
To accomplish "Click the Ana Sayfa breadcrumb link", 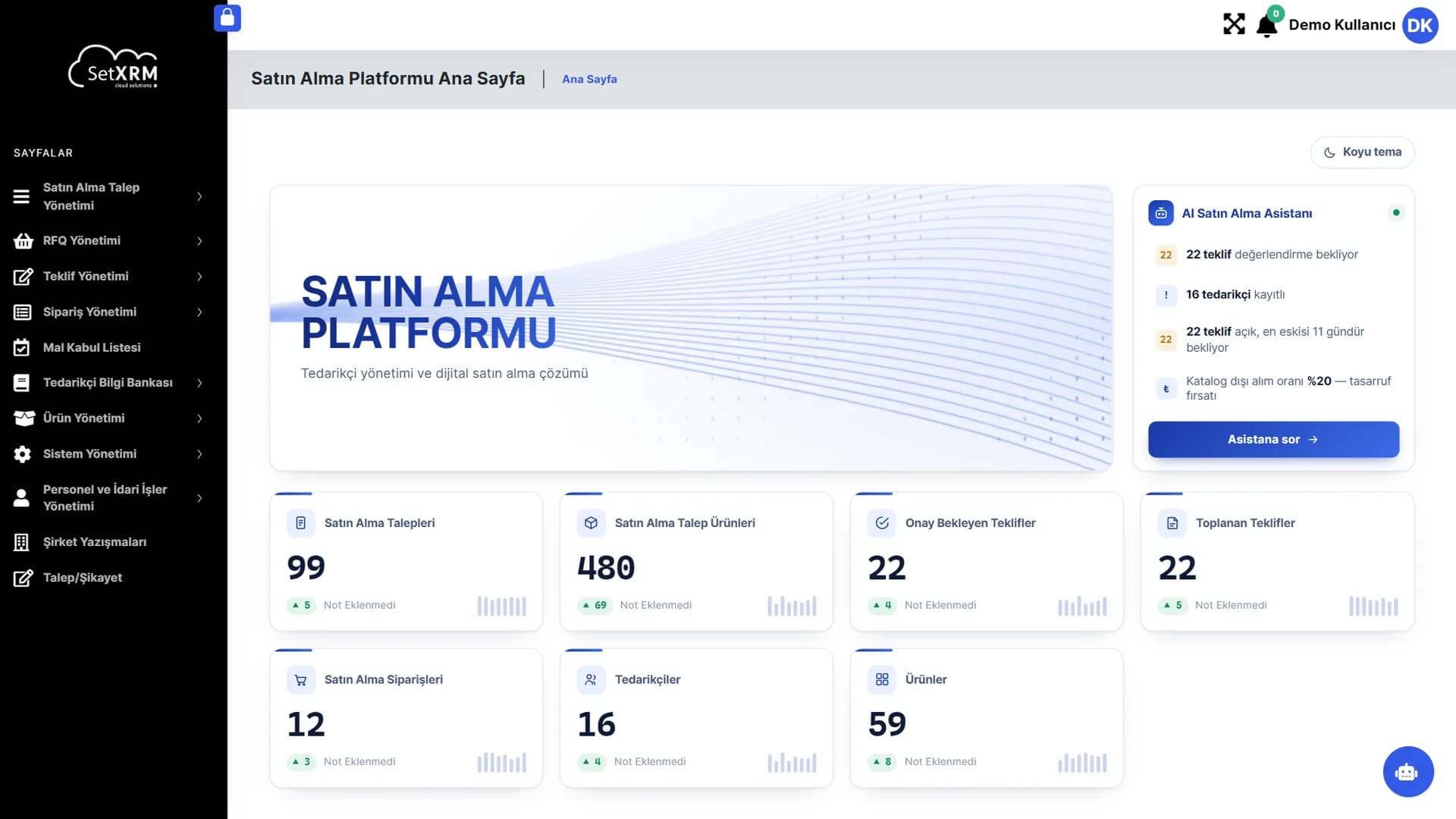I will 589,80.
